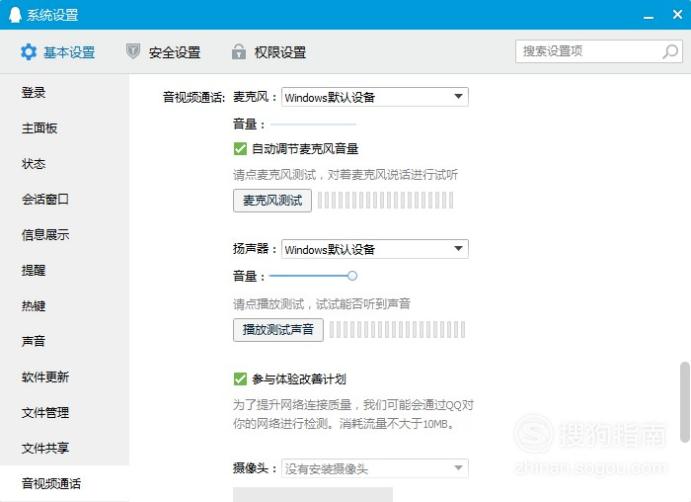Click the shield icon for 安全设置
The image size is (691, 502).
point(133,51)
